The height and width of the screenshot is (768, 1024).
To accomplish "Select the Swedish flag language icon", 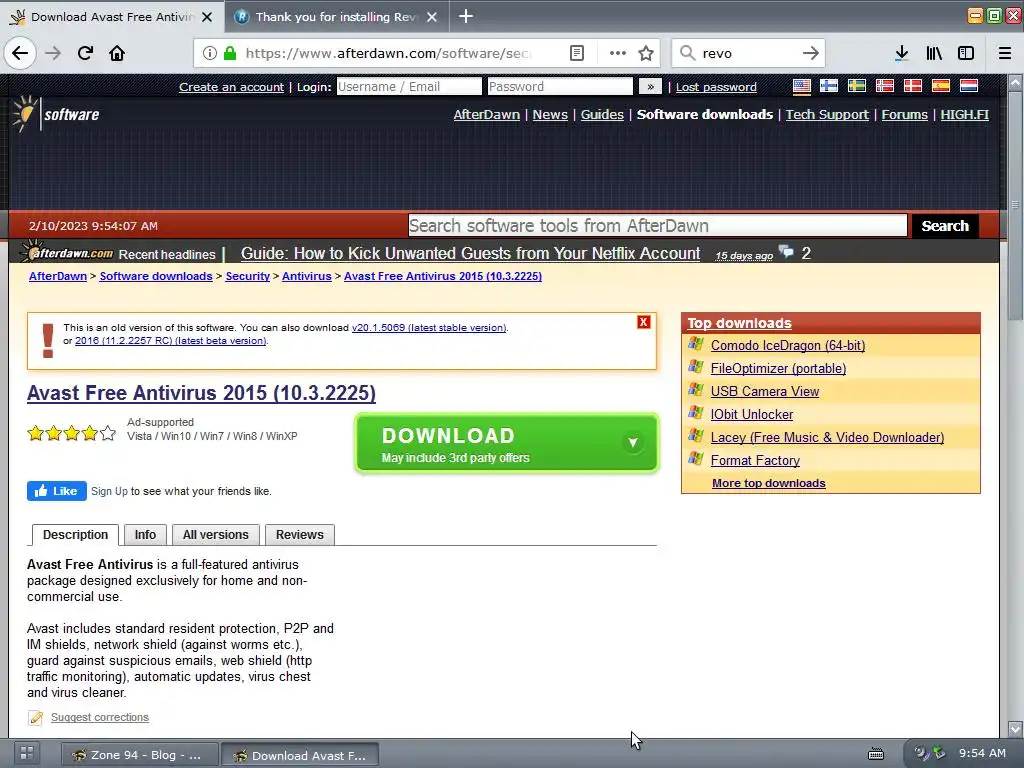I will click(x=857, y=86).
